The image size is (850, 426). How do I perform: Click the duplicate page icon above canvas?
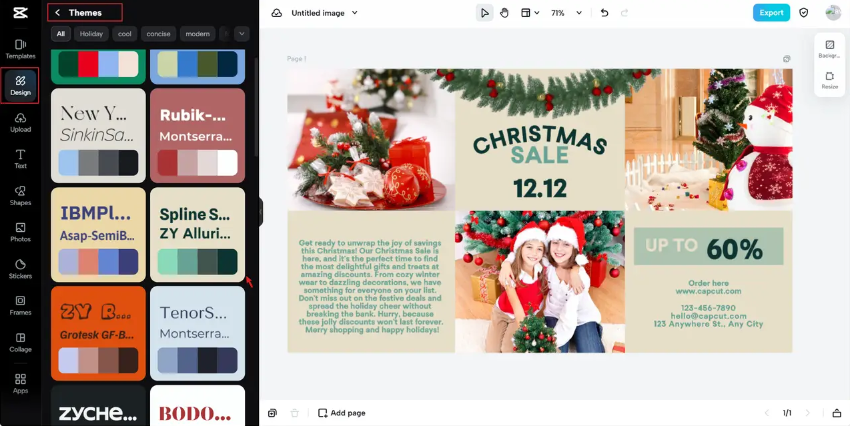click(x=787, y=59)
